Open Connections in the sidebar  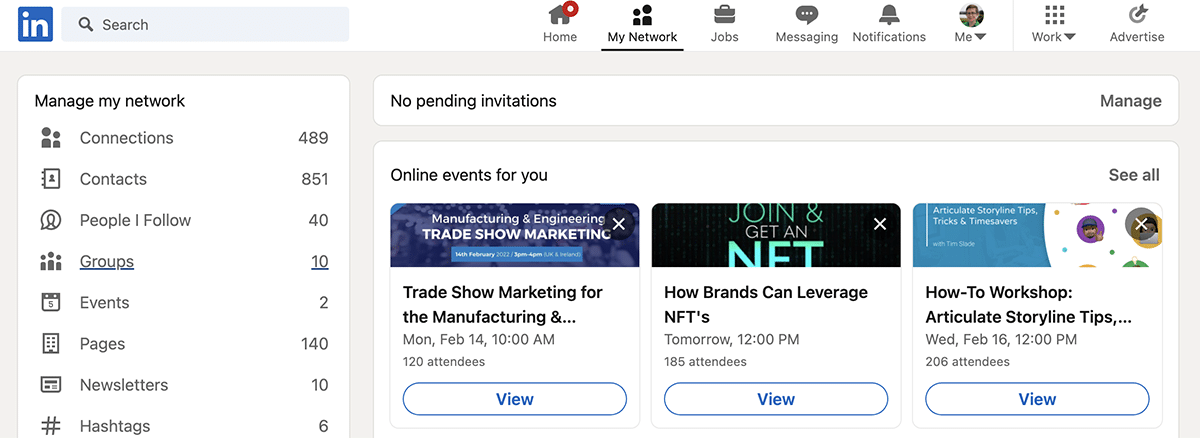[126, 138]
